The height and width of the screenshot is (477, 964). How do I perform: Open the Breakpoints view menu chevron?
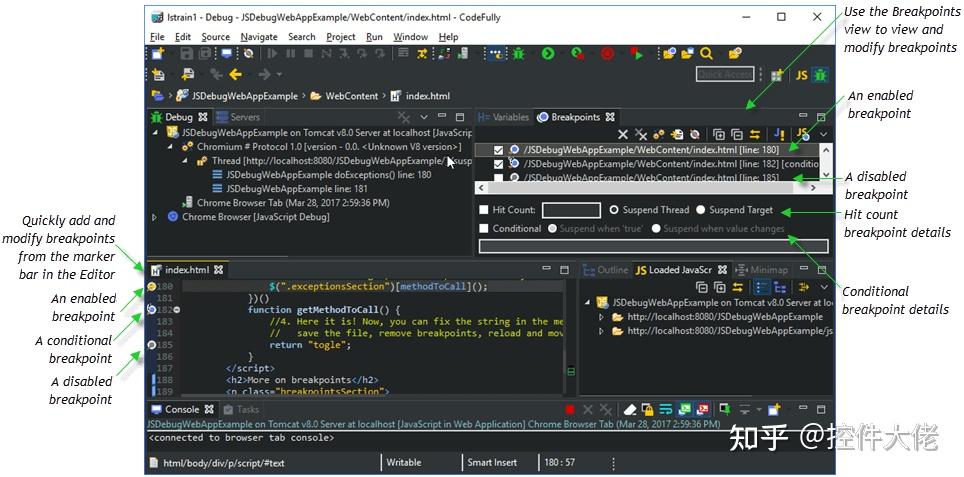tap(824, 133)
